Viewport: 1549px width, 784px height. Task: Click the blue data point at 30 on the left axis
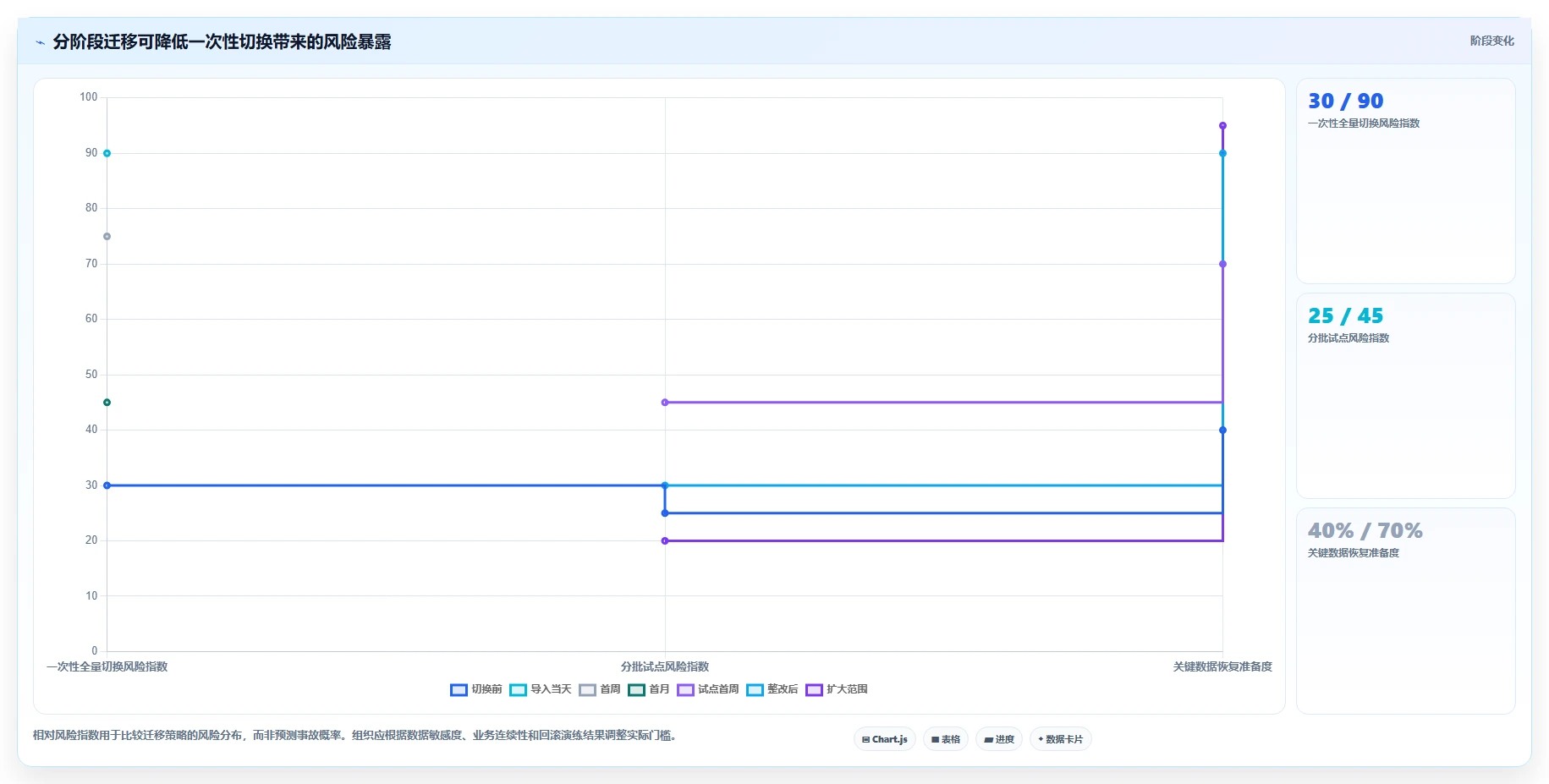coord(107,485)
